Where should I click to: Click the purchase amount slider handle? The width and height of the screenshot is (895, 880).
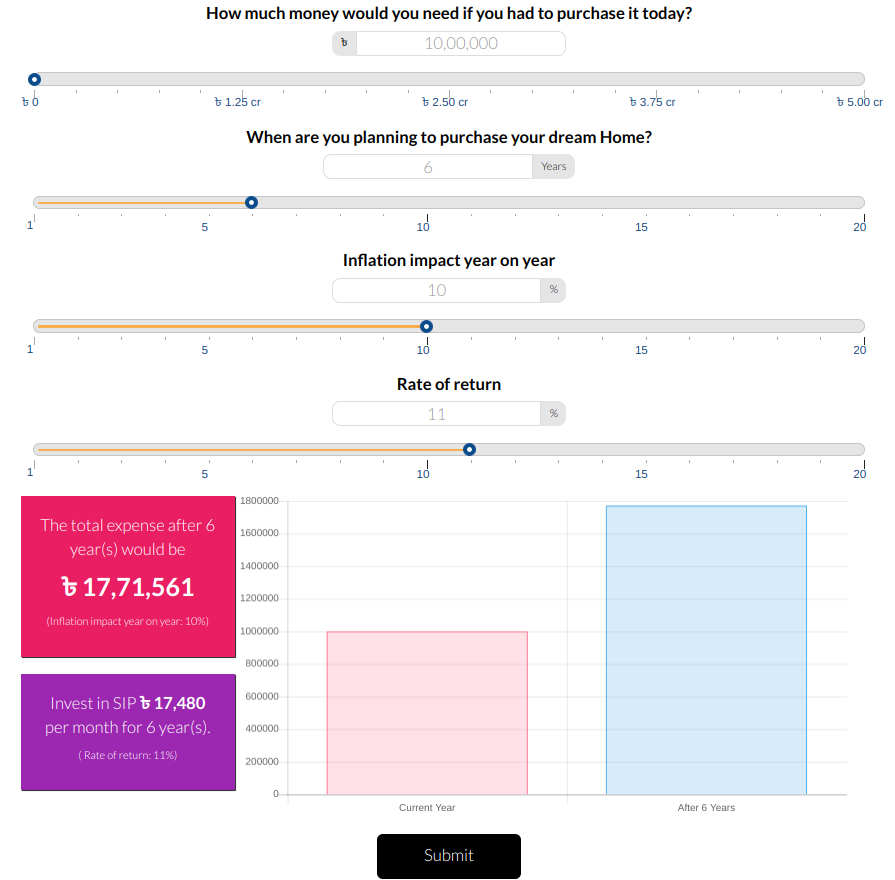[x=34, y=79]
